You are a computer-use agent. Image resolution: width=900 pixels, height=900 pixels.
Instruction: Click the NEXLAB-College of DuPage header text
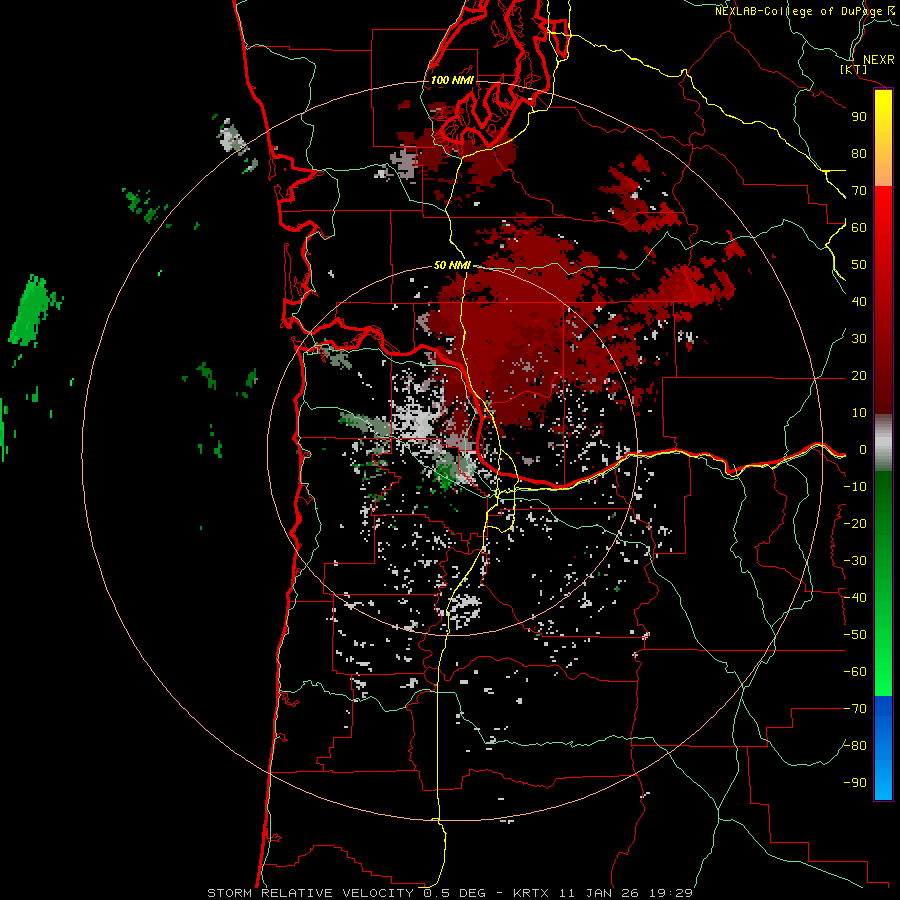[798, 11]
